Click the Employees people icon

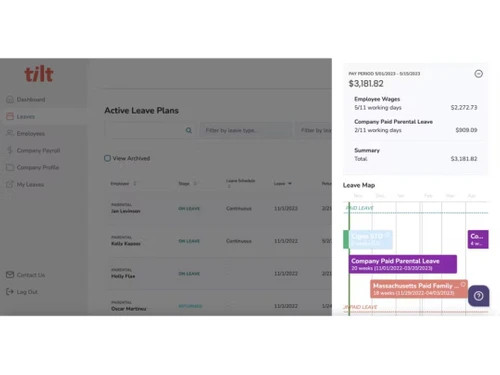click(x=10, y=133)
